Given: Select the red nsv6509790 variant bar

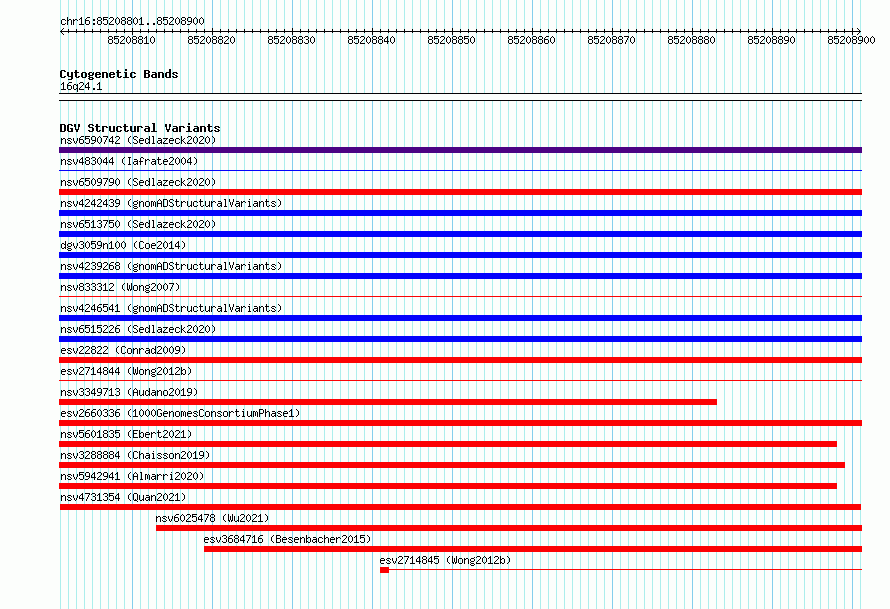Looking at the screenshot, I should [460, 192].
